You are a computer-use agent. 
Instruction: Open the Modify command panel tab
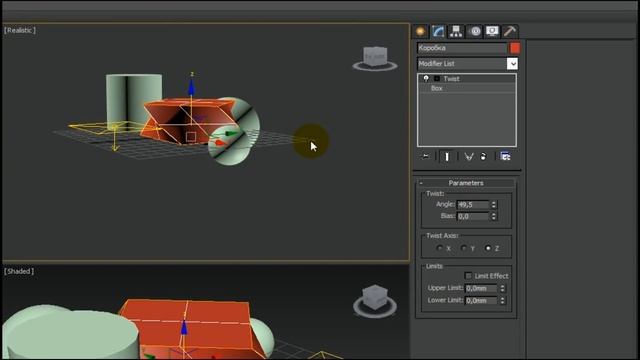coord(438,31)
